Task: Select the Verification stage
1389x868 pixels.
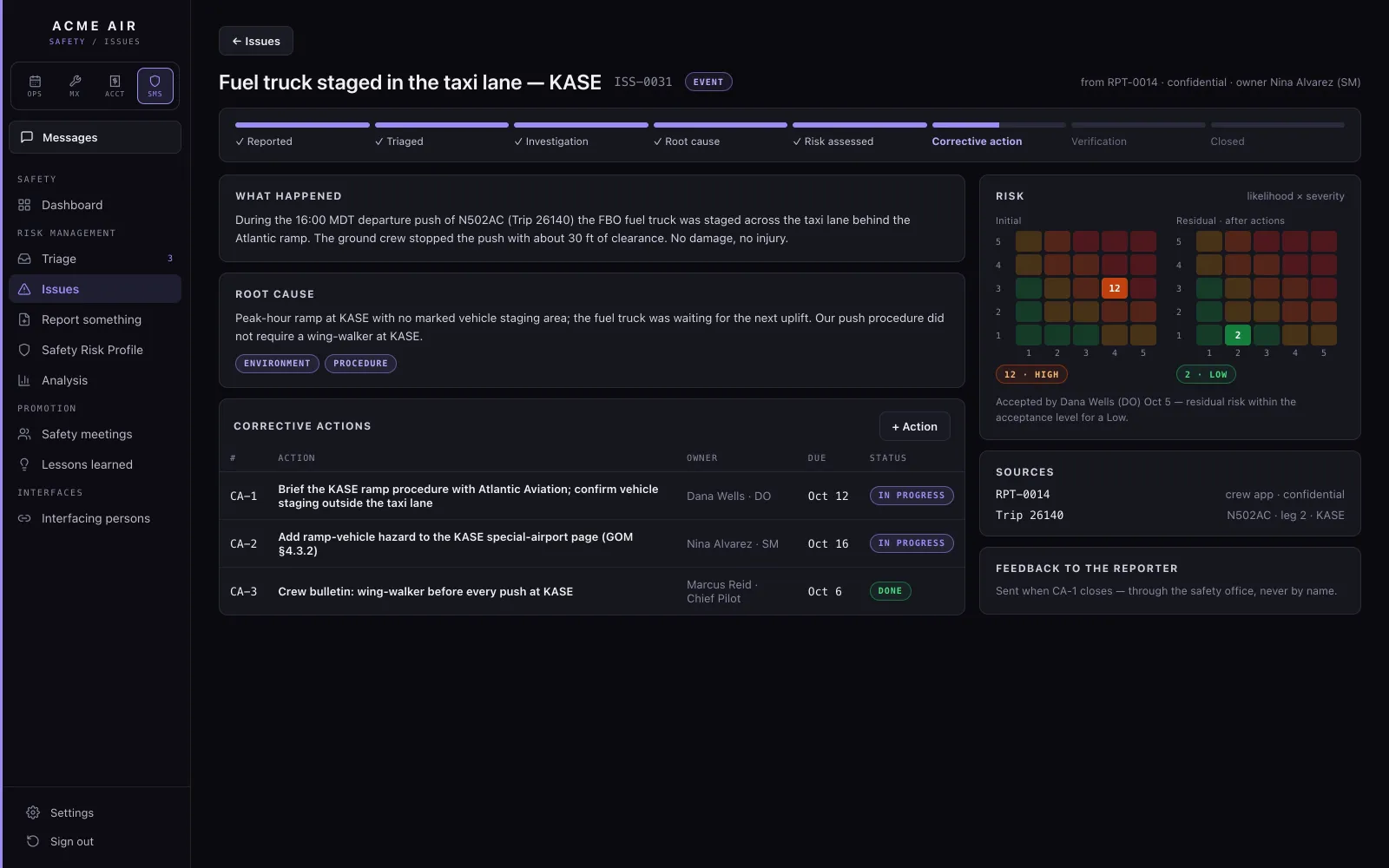Action: click(x=1138, y=135)
